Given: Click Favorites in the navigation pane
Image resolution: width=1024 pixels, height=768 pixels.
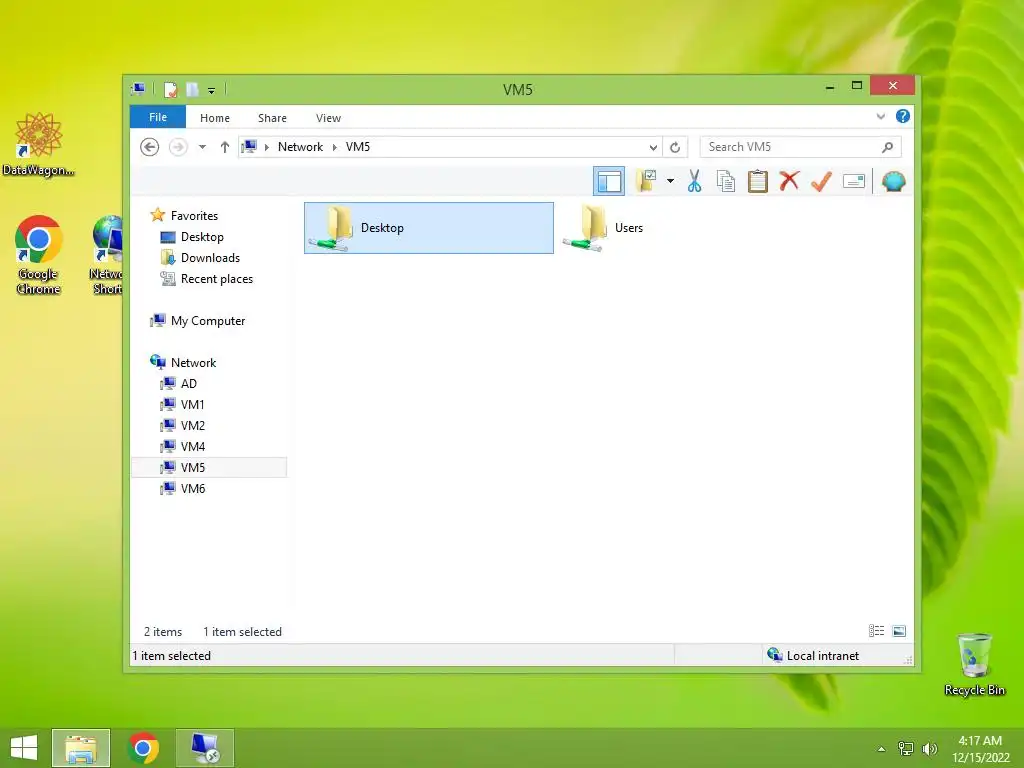Looking at the screenshot, I should [194, 216].
